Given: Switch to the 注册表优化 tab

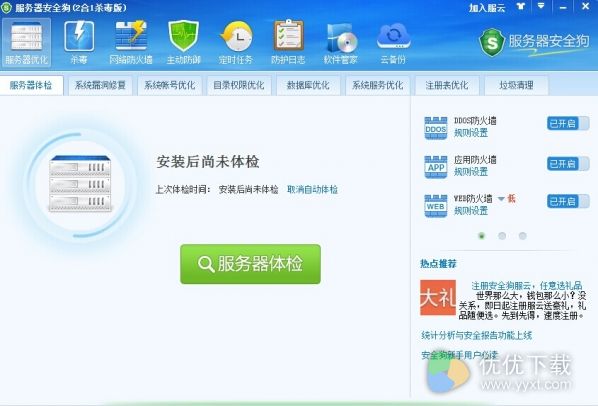Looking at the screenshot, I should (x=447, y=85).
